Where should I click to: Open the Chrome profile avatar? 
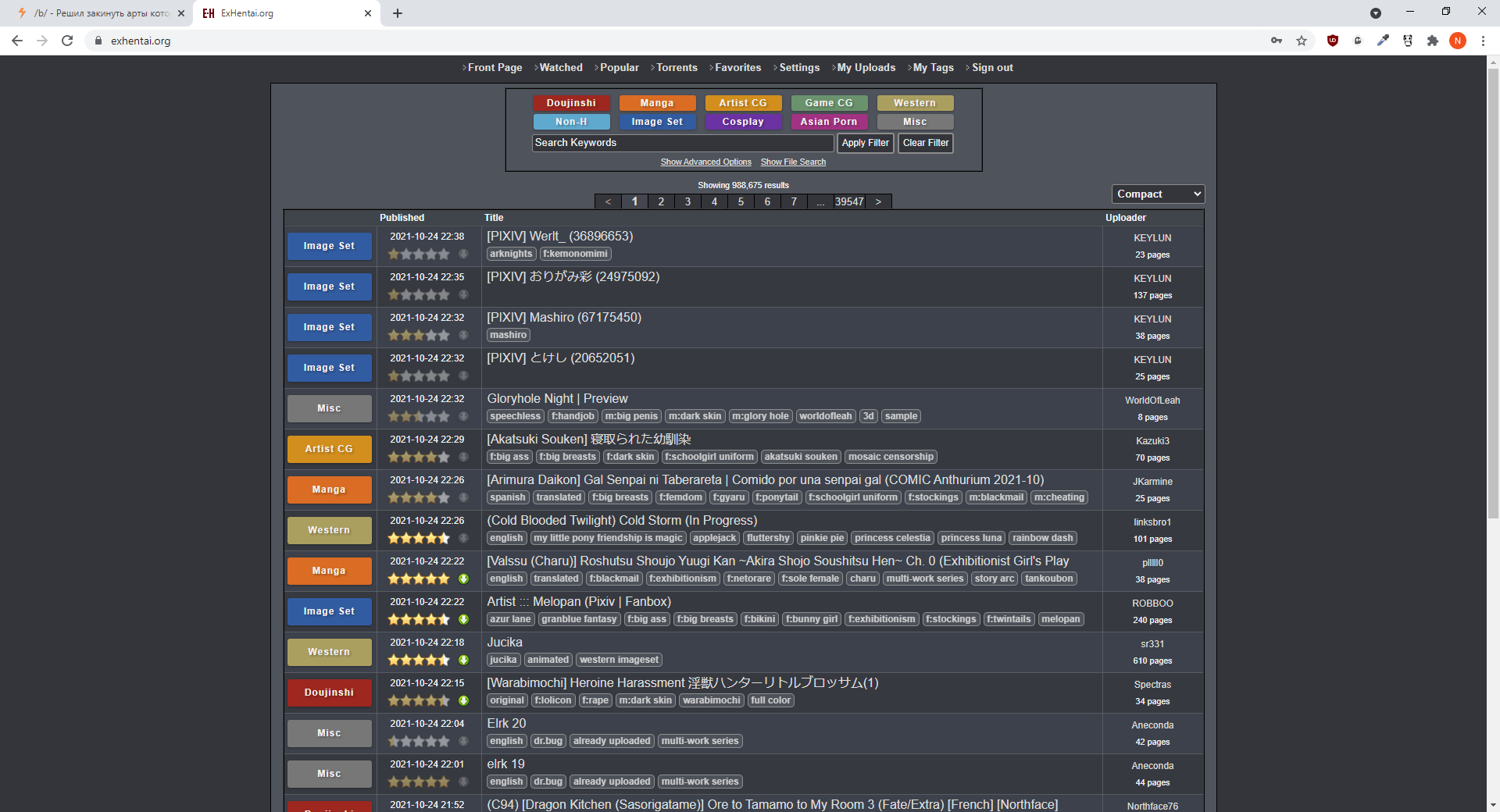click(1458, 41)
